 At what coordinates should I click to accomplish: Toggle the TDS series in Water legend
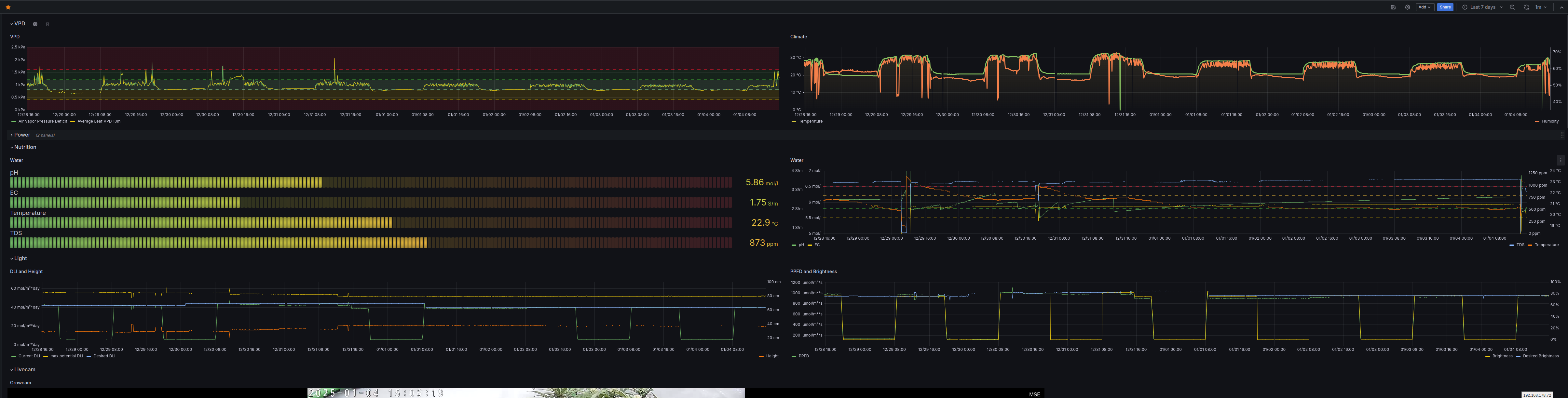pyautogui.click(x=1520, y=245)
